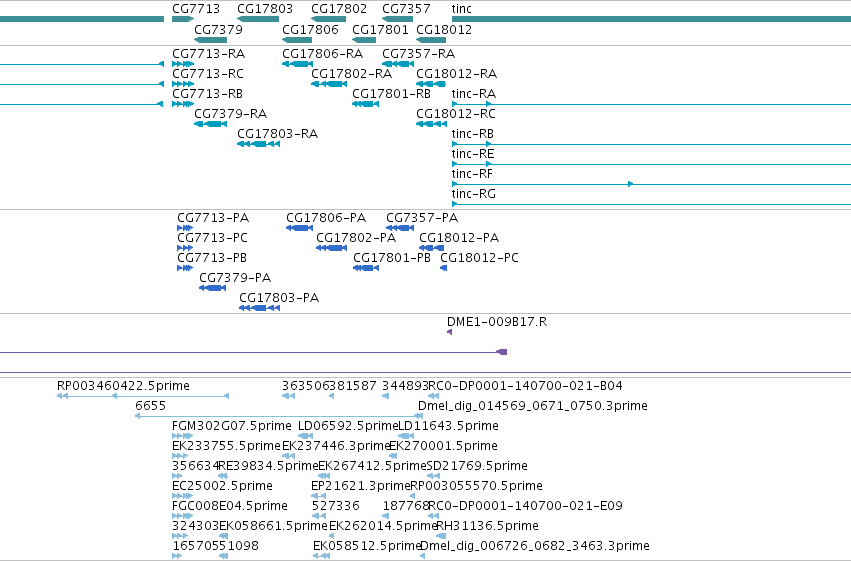Select transcript CG7357-RA
This screenshot has width=851, height=561.
(398, 64)
